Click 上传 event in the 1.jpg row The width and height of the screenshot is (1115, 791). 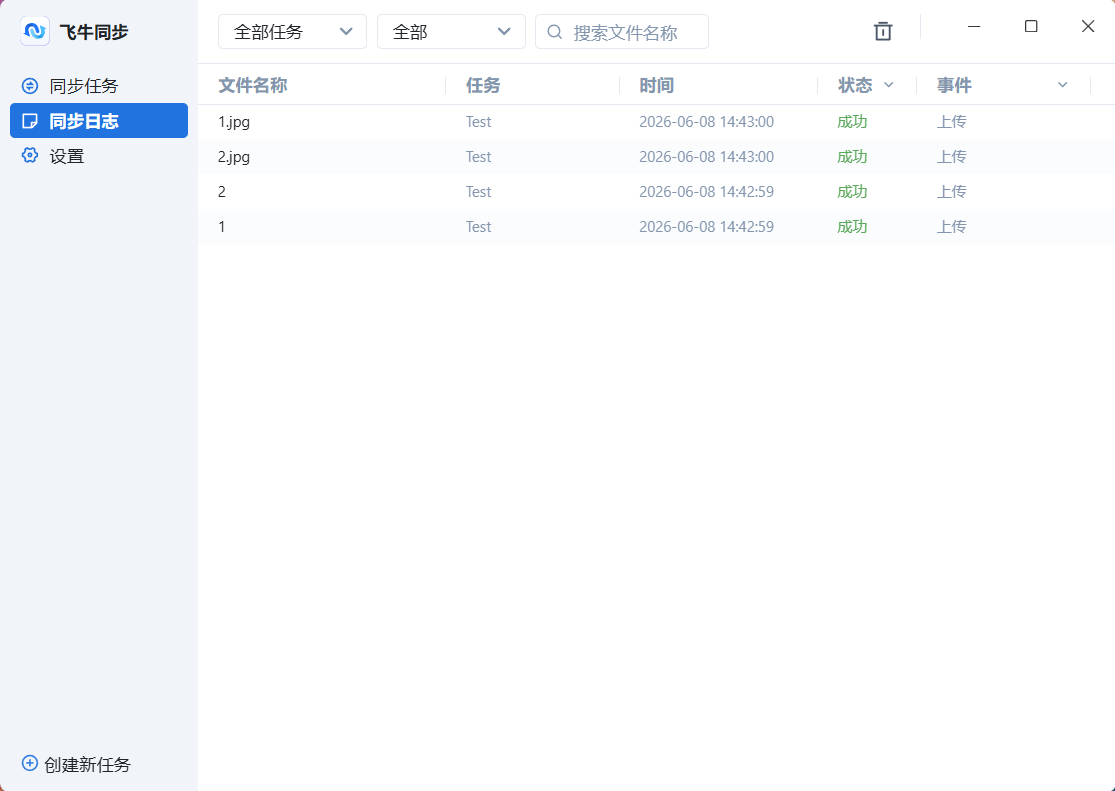coord(951,122)
